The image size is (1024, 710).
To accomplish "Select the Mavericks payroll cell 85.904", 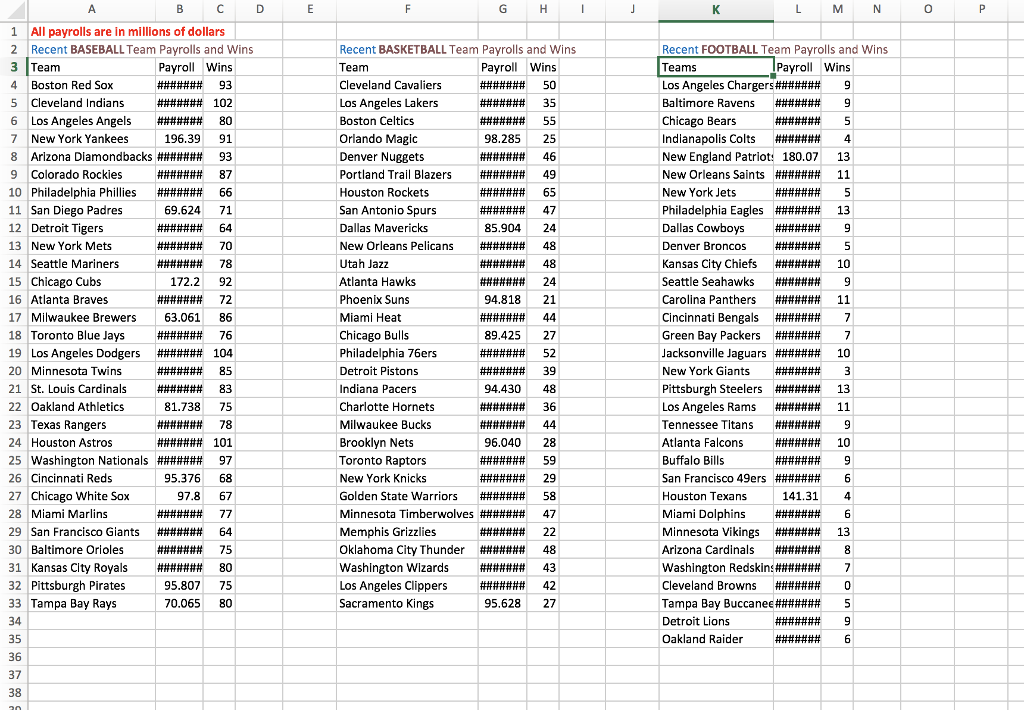I will [x=502, y=229].
